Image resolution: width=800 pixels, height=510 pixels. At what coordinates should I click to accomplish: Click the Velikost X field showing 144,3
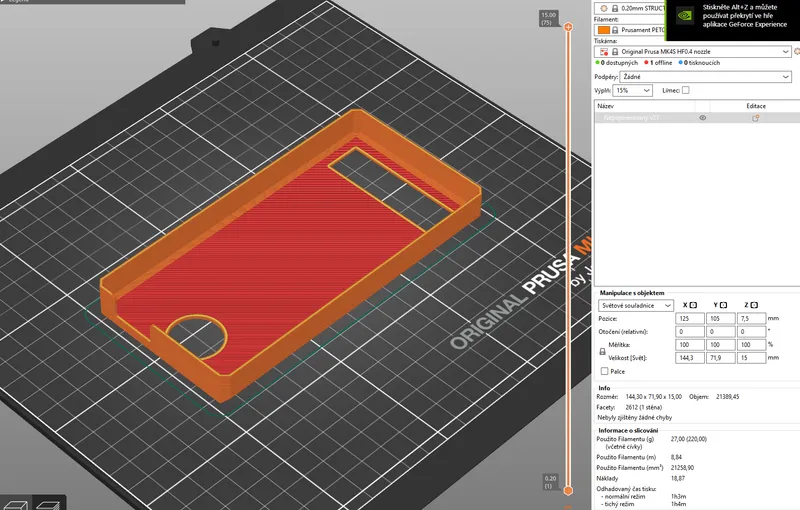point(690,358)
